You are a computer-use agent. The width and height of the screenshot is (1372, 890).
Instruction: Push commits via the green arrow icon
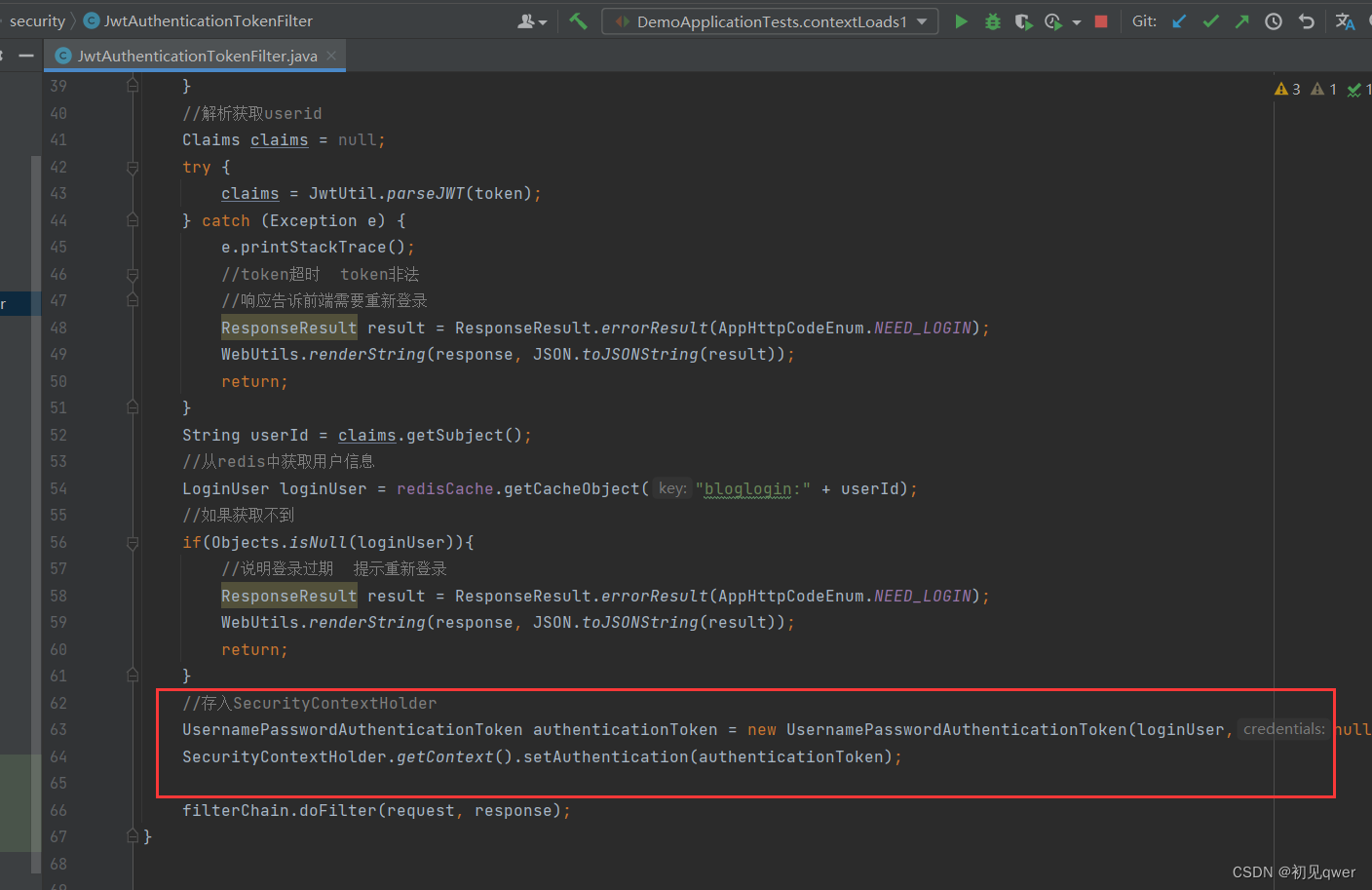(x=1242, y=20)
